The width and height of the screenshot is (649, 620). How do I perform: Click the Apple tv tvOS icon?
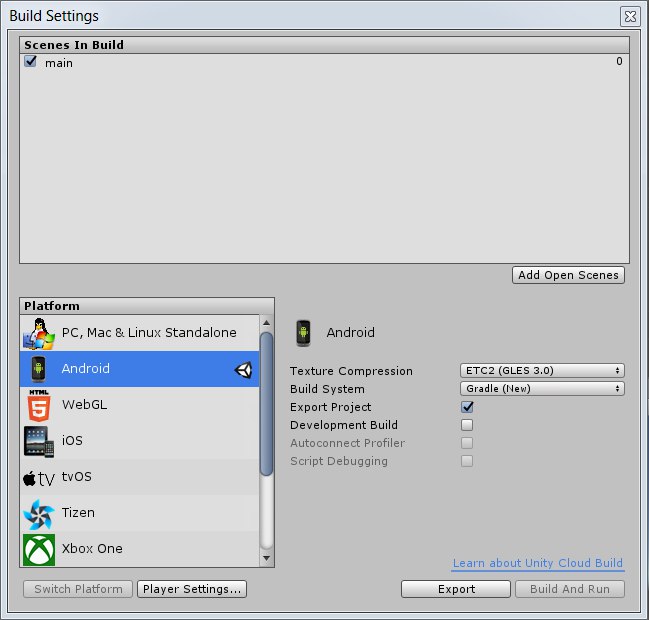[x=39, y=478]
